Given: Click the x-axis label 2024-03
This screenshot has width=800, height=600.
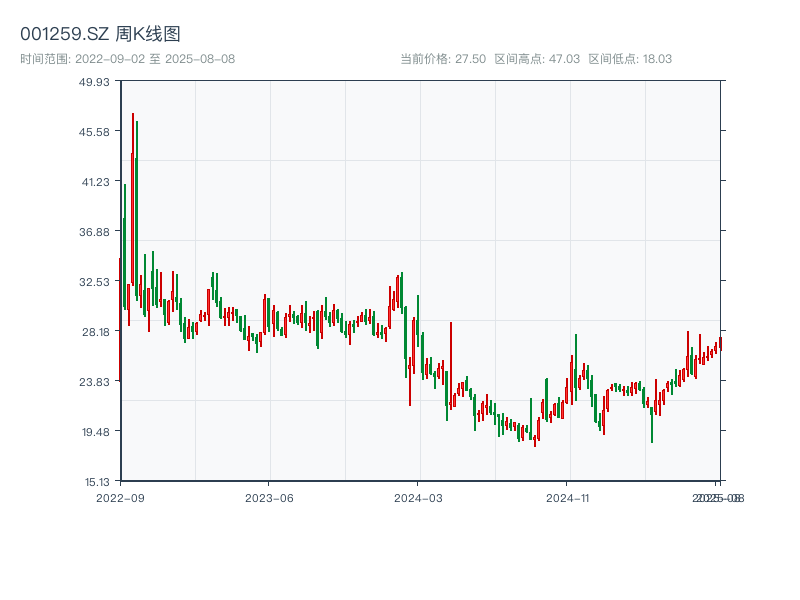Looking at the screenshot, I should tap(418, 498).
